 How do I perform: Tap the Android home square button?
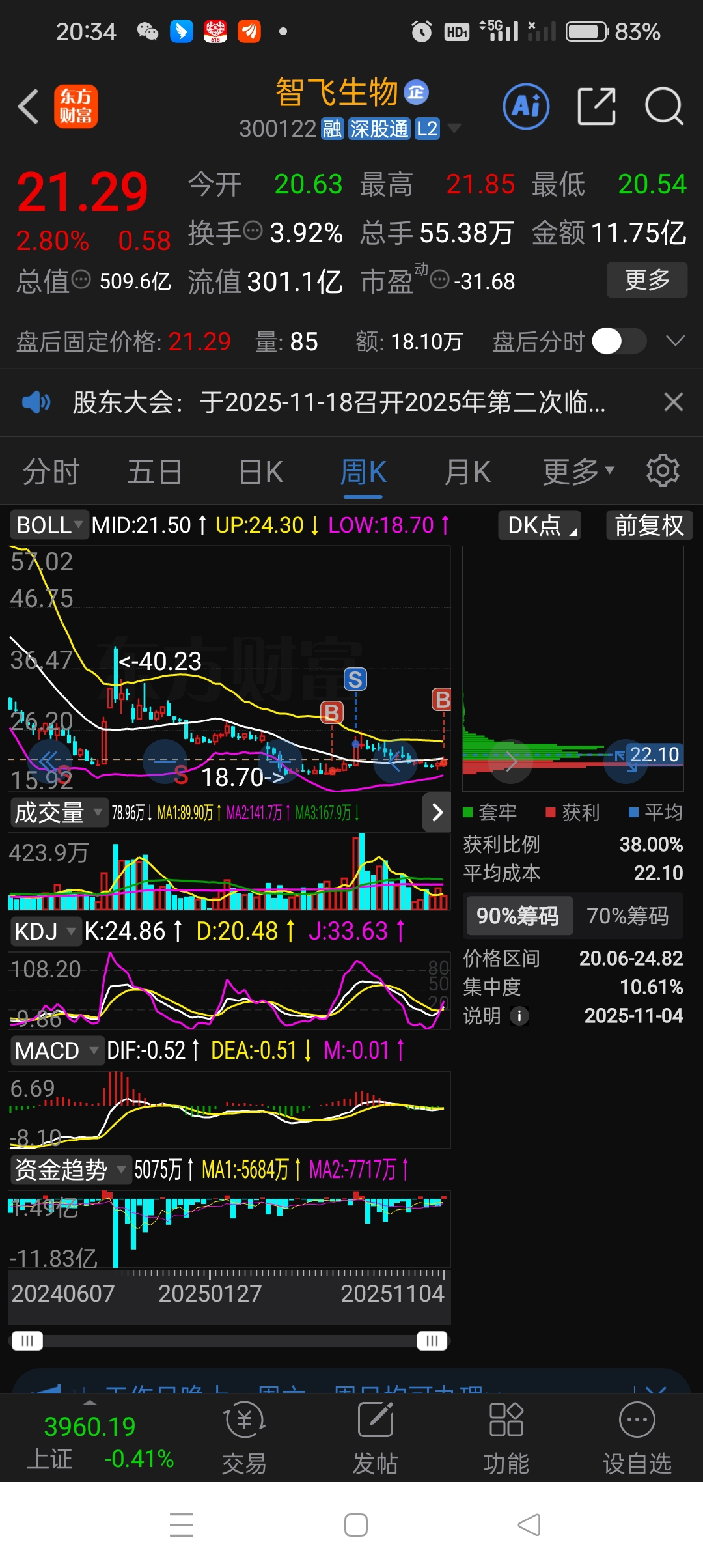click(x=356, y=1525)
